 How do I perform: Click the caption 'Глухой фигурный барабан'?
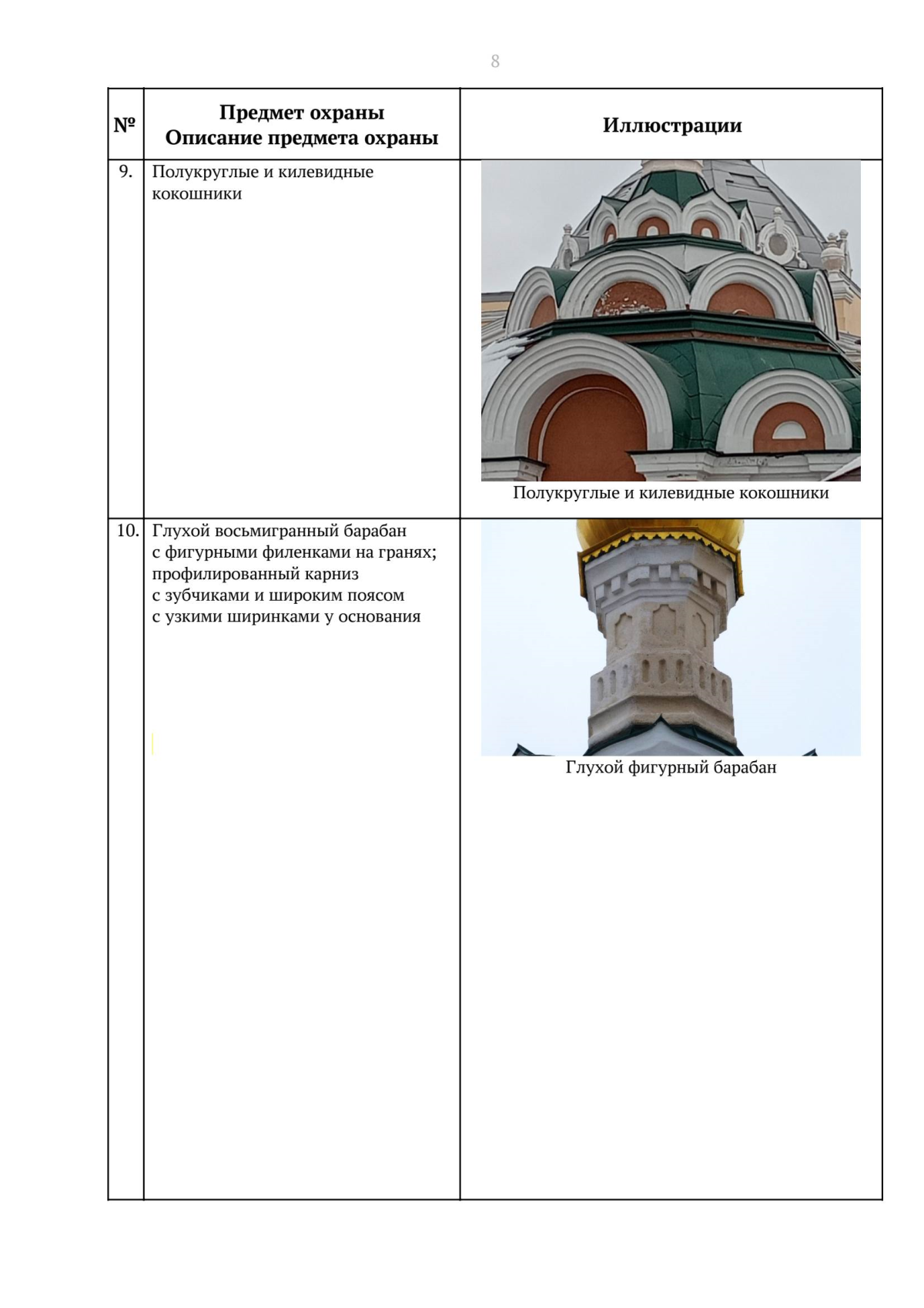coord(671,767)
